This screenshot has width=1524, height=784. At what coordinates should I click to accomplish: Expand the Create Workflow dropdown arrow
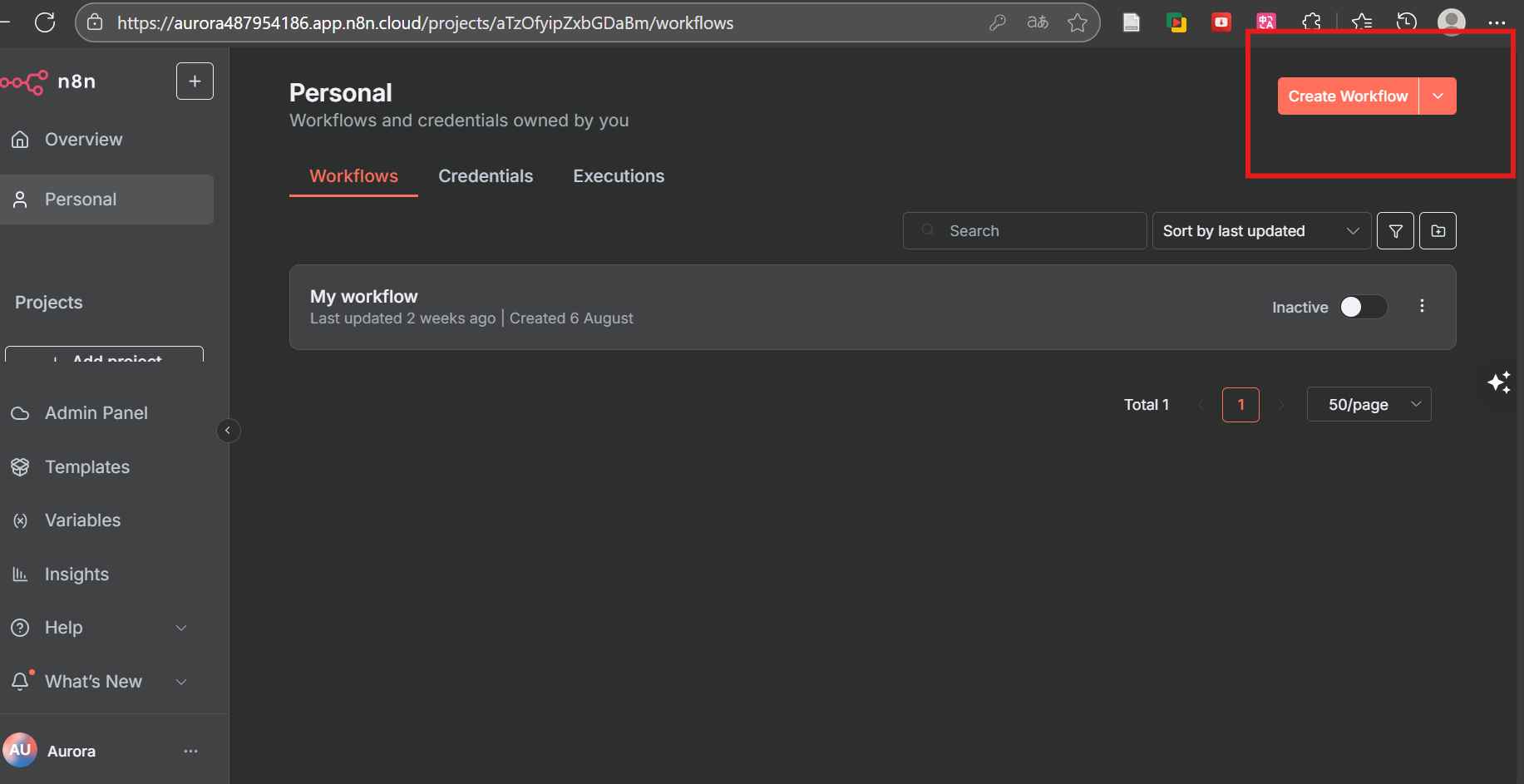pos(1438,96)
